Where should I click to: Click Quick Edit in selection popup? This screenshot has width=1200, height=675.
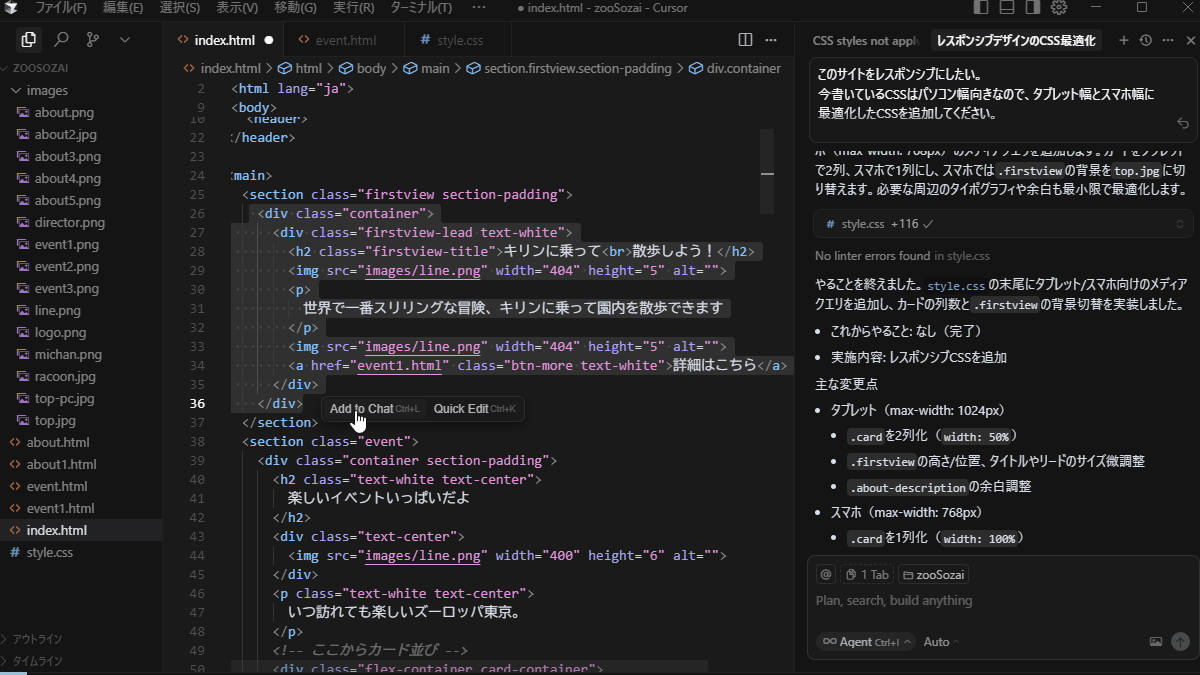tap(474, 409)
